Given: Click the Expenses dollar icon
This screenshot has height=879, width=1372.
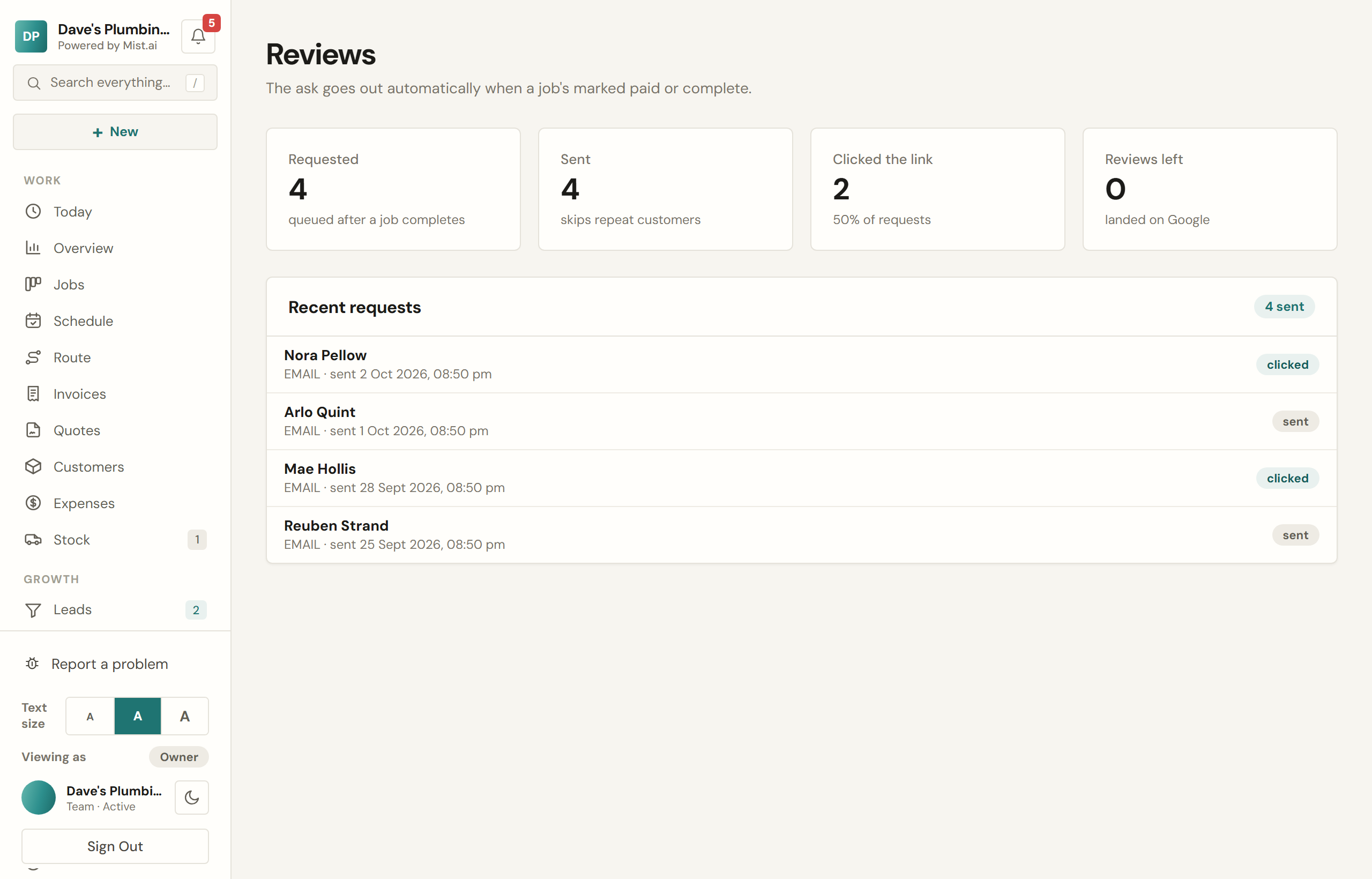Looking at the screenshot, I should pyautogui.click(x=33, y=503).
